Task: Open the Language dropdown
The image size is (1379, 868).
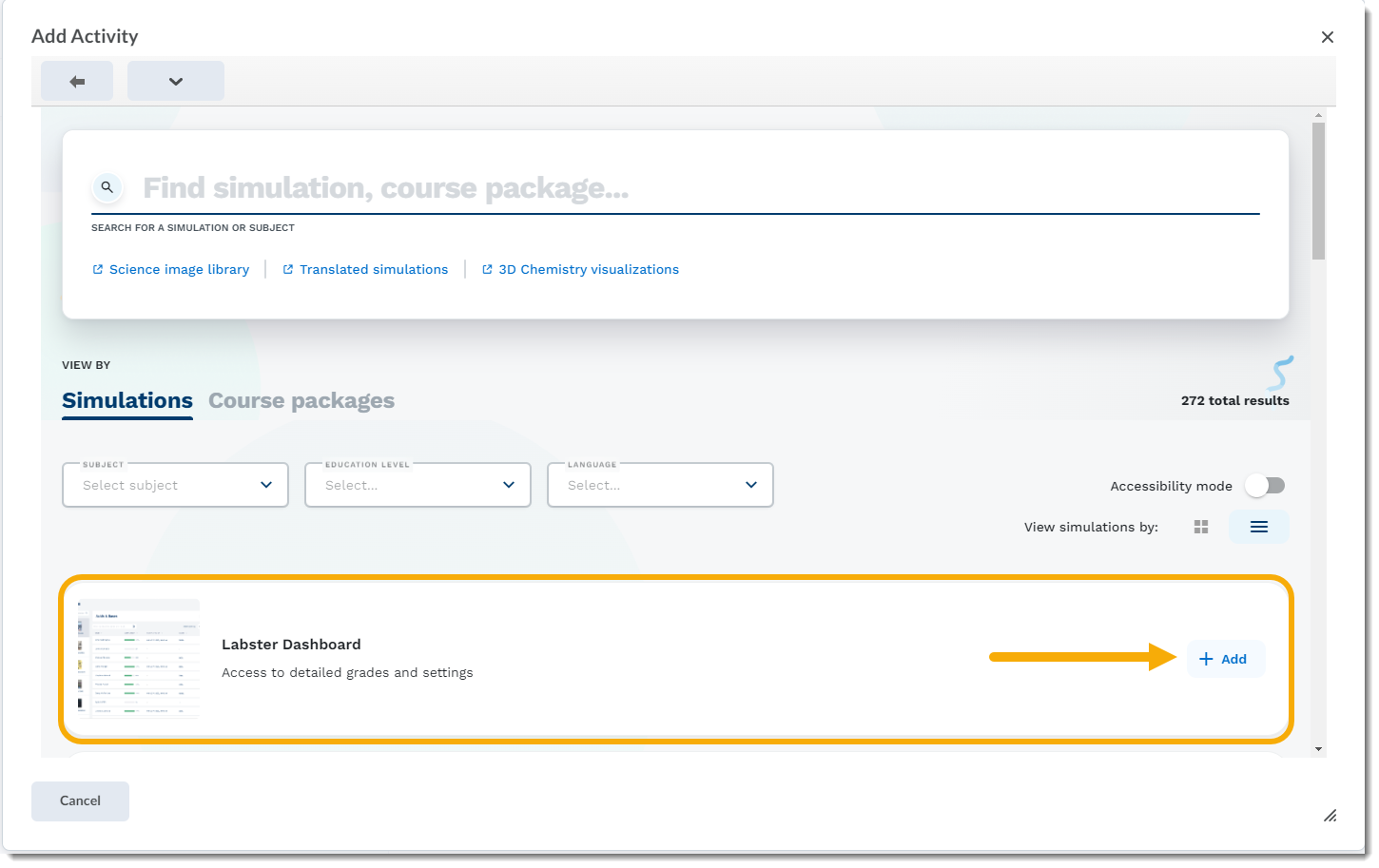Action: point(659,485)
